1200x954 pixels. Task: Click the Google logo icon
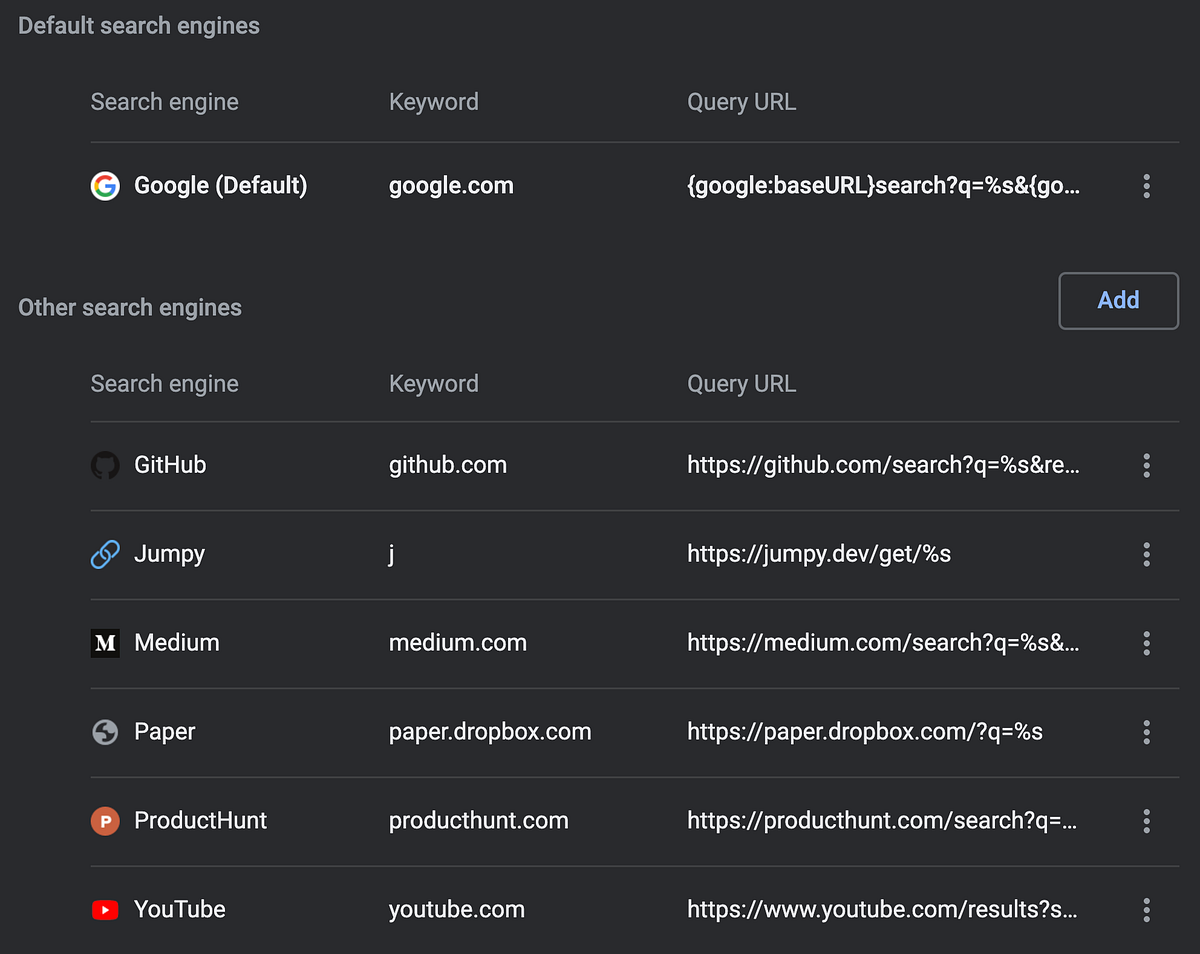(x=105, y=186)
